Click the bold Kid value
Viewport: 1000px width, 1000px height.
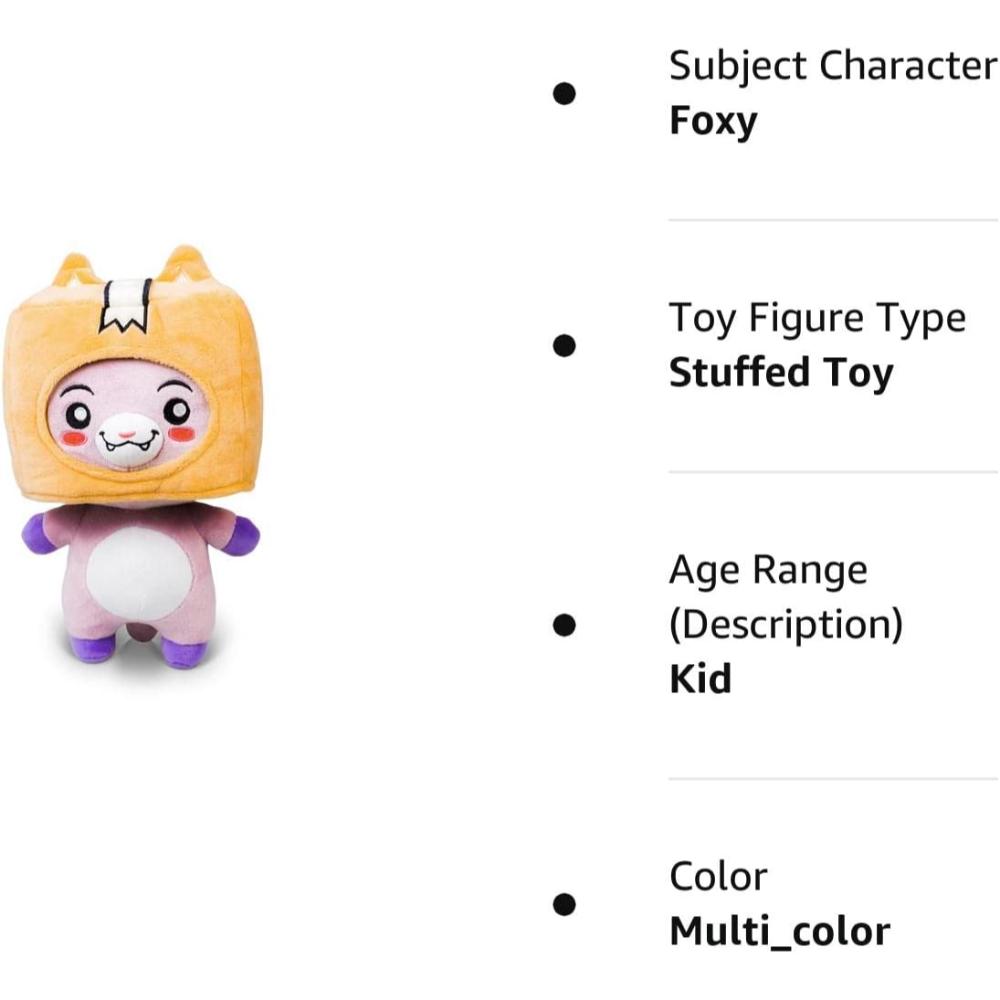pyautogui.click(x=700, y=679)
